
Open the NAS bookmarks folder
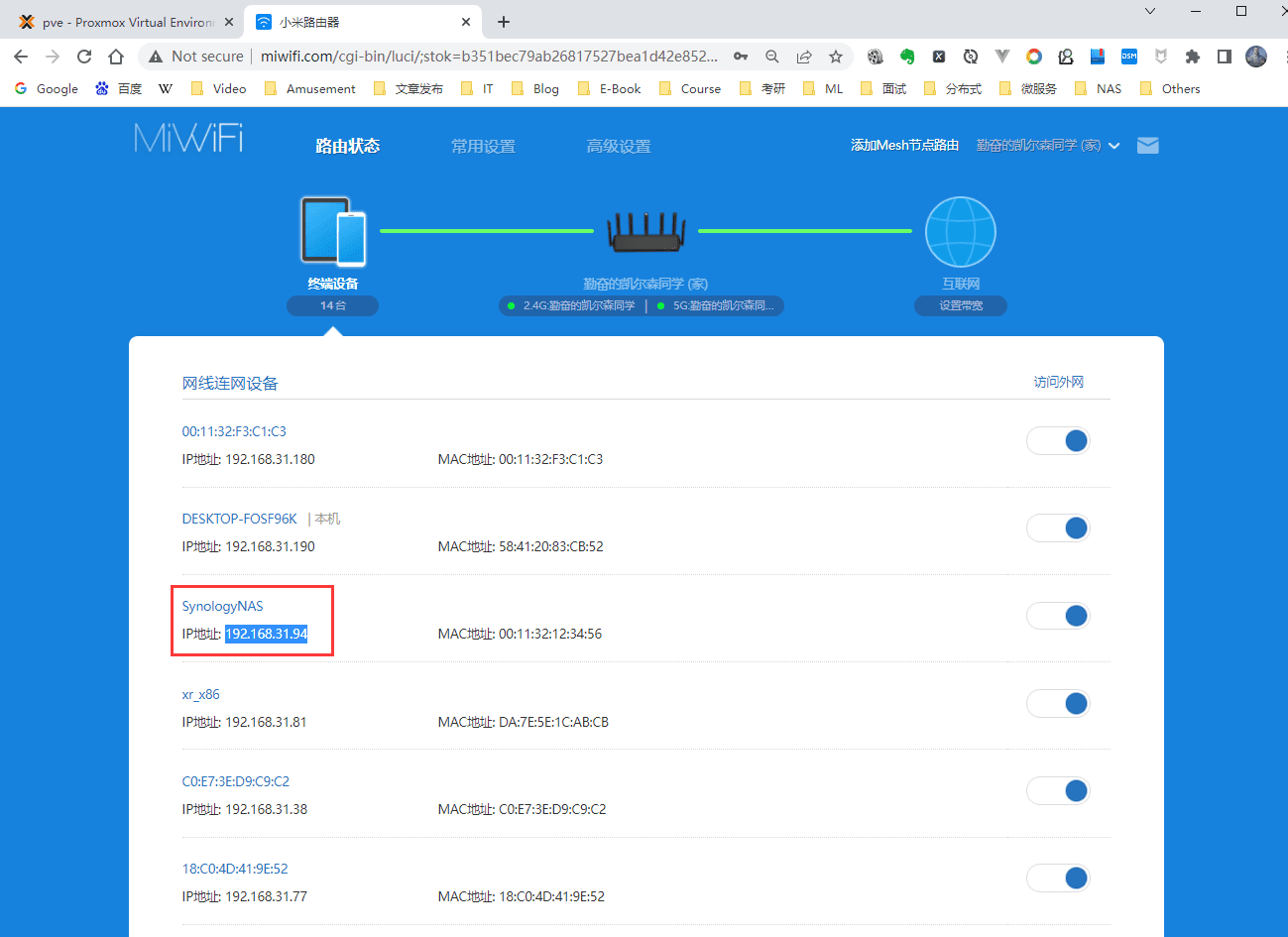(x=1098, y=88)
